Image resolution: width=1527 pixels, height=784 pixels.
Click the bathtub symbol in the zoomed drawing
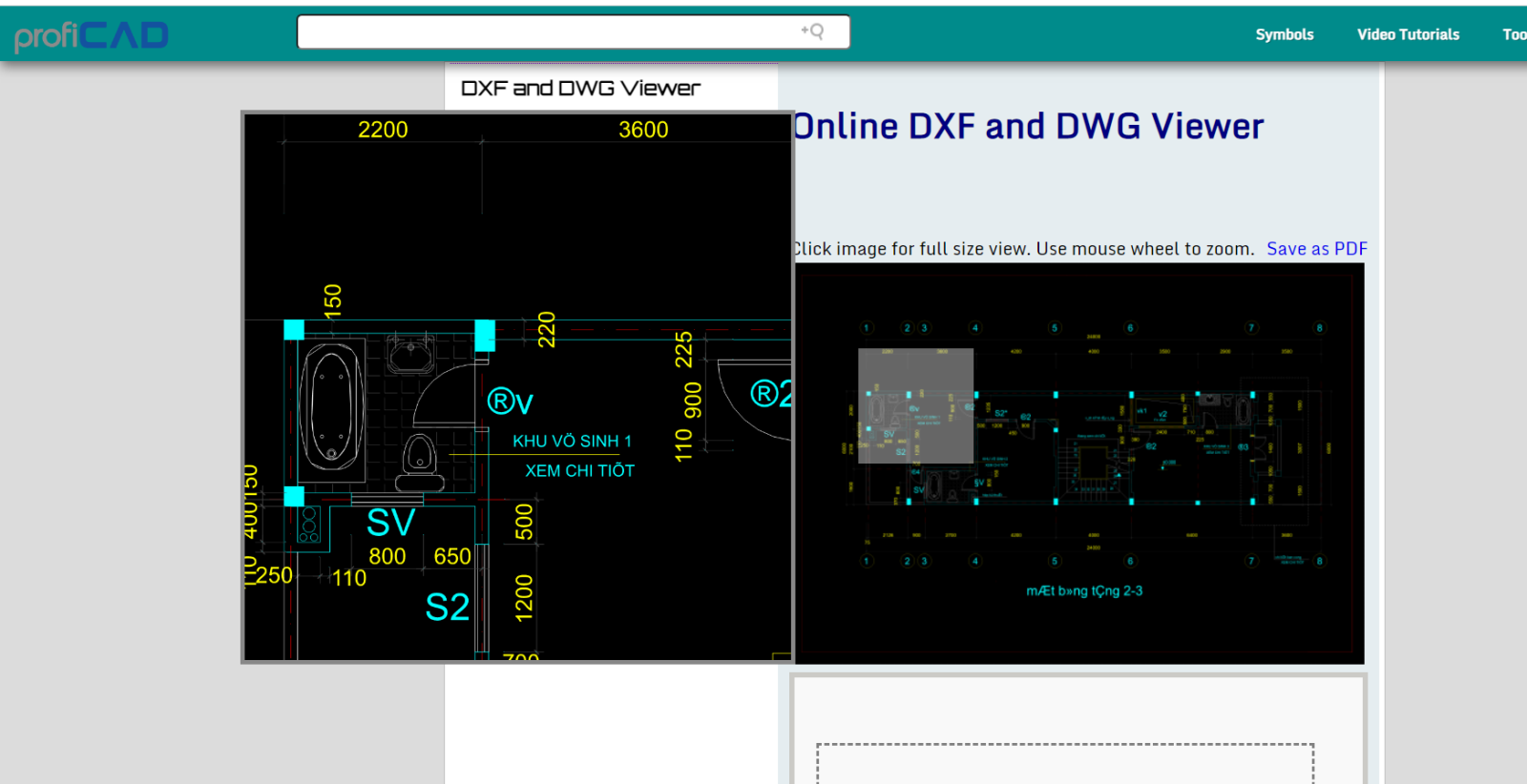(x=331, y=408)
